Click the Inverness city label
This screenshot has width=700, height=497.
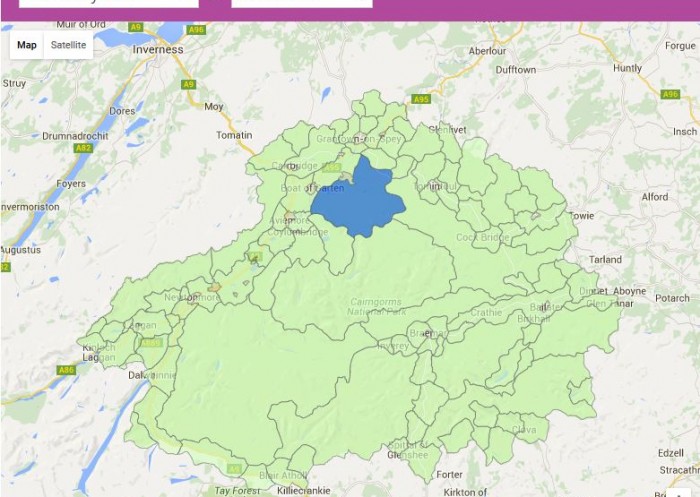tap(158, 50)
